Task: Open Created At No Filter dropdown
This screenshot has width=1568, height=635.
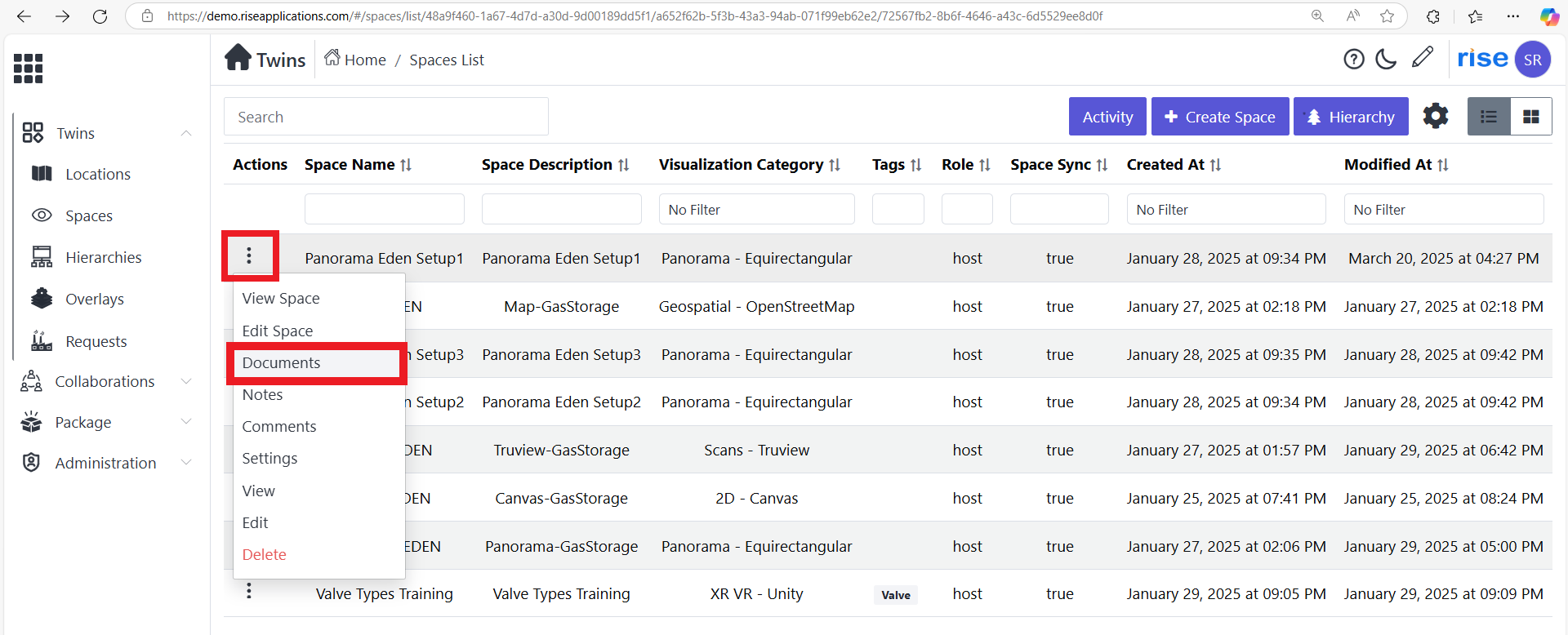Action: (1226, 209)
